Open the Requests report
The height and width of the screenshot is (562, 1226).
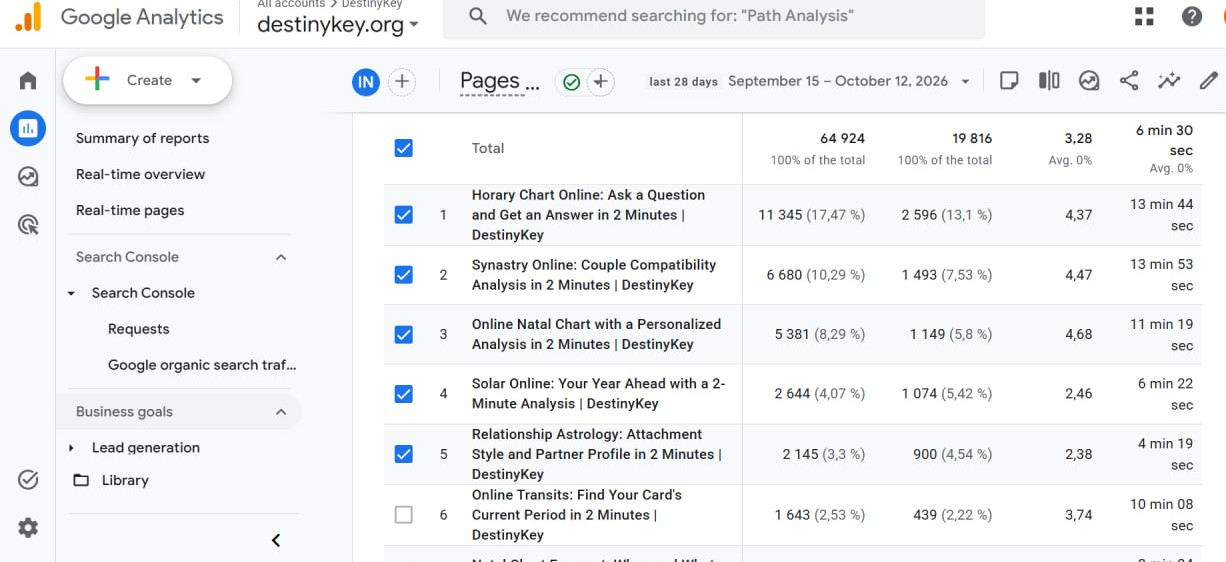tap(139, 329)
